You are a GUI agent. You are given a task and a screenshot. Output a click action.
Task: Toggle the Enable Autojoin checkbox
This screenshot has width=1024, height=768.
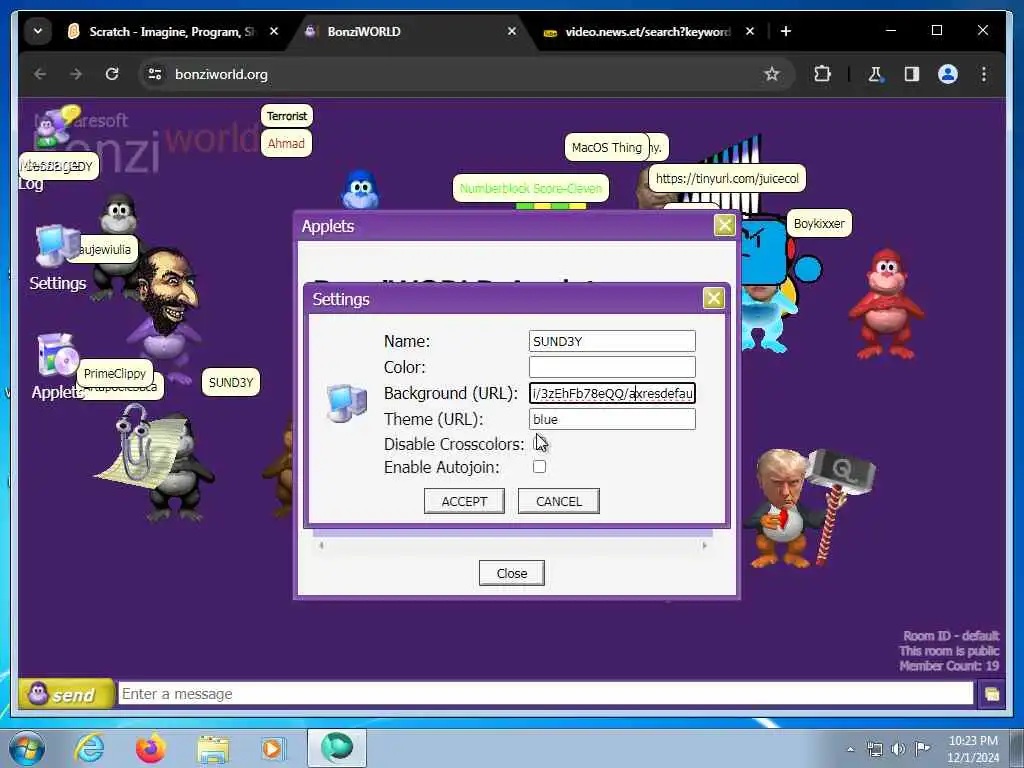(539, 467)
